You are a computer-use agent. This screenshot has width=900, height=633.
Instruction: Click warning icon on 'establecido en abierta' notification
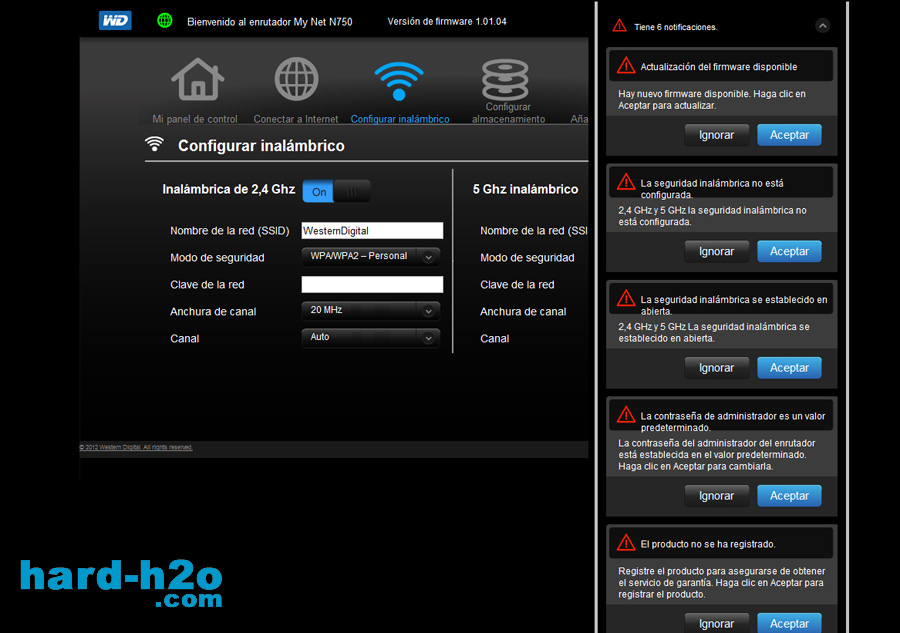[626, 299]
